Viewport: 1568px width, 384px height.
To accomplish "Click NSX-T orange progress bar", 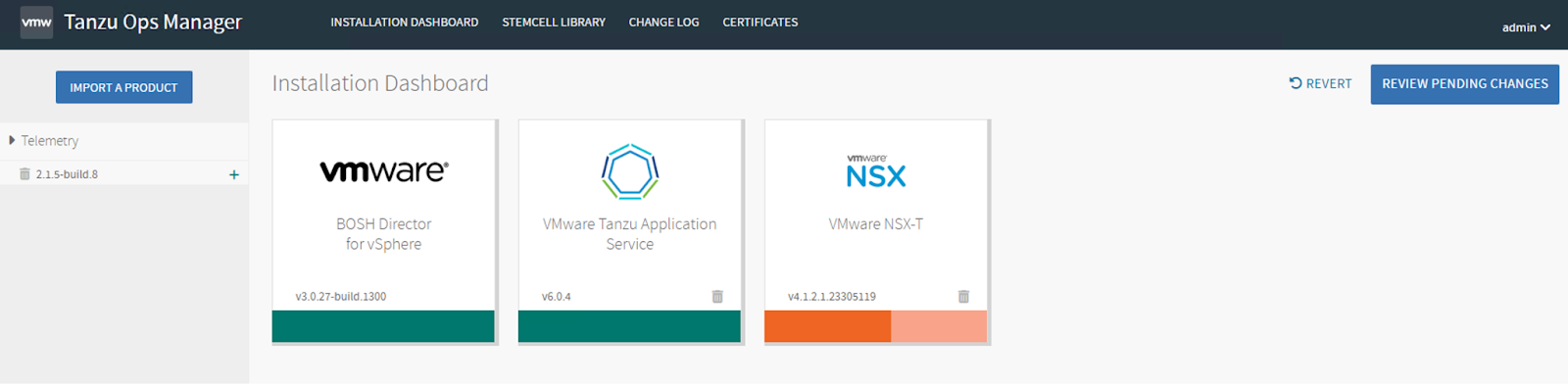I will [x=875, y=326].
